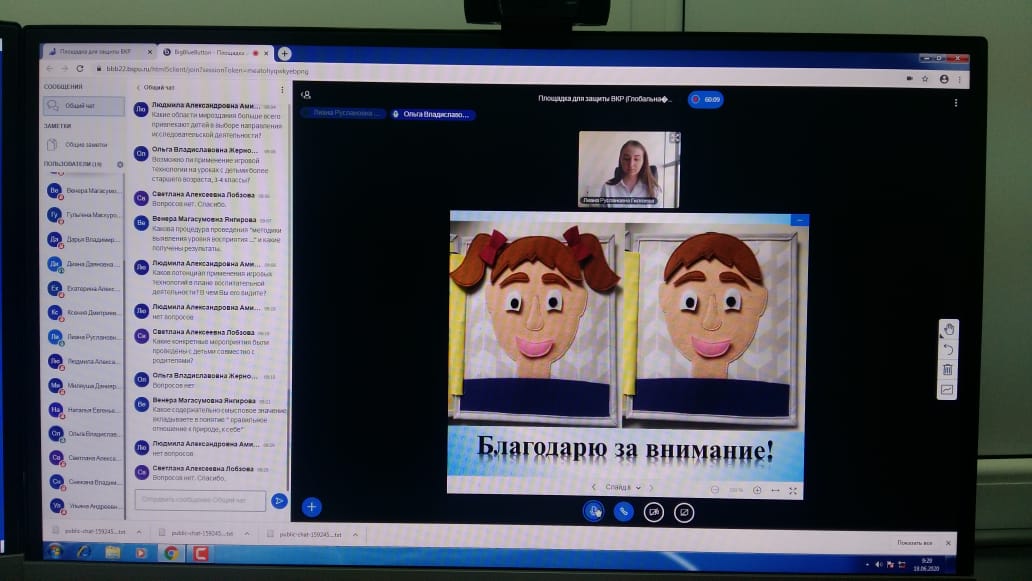Switch to the first browser tab
Screen dimensions: 1032x581
[97, 50]
